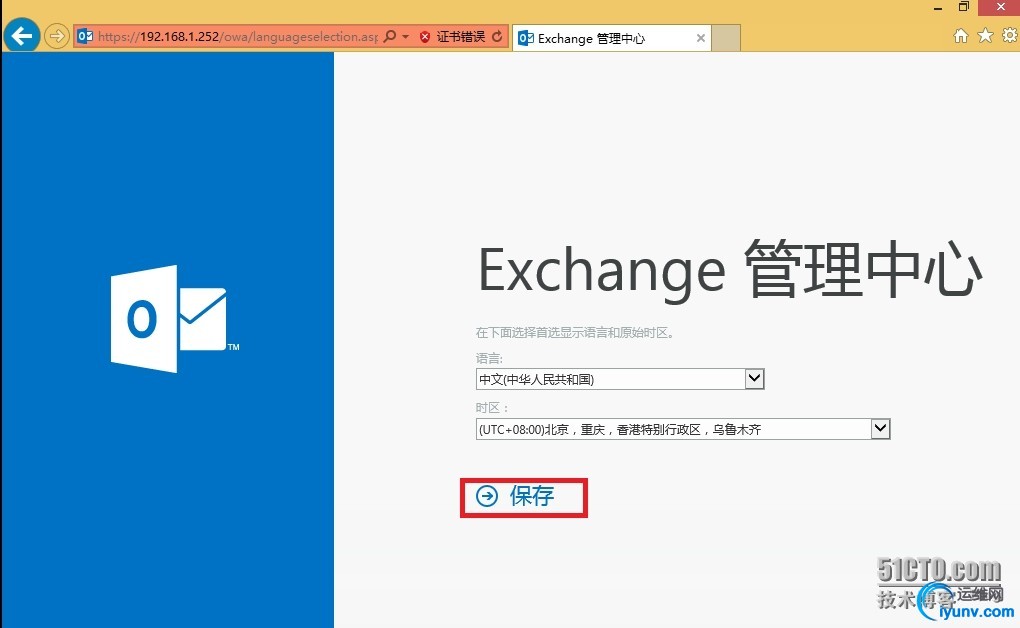This screenshot has width=1020, height=628.
Task: Open the 时区 time zone dropdown
Action: pyautogui.click(x=683, y=429)
